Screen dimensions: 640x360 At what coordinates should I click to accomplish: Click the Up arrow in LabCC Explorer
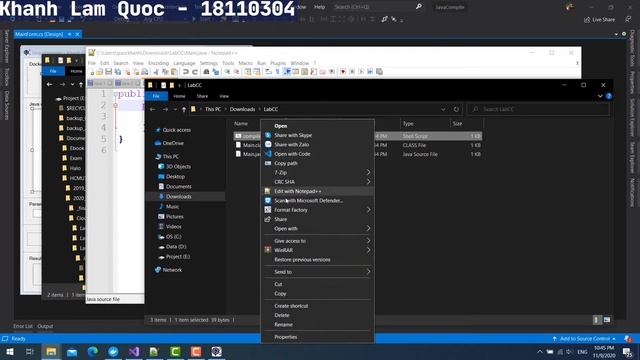(184, 109)
